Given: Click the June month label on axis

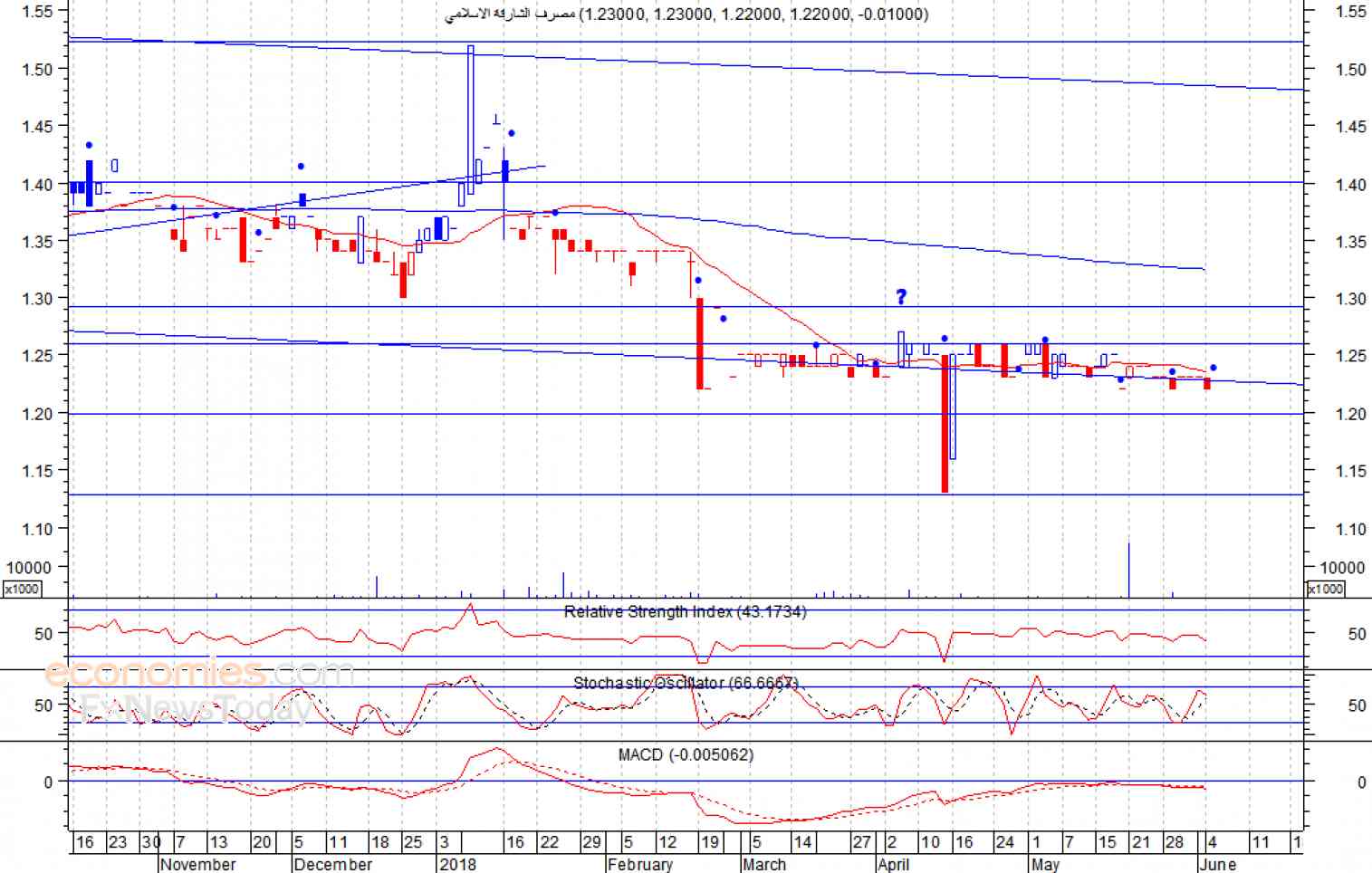Looking at the screenshot, I should 1217,864.
